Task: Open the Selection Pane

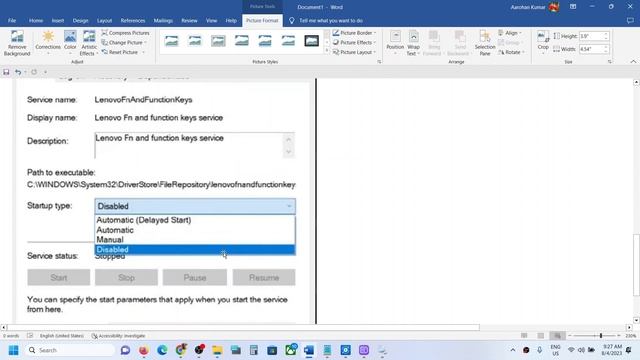Action: tap(484, 42)
